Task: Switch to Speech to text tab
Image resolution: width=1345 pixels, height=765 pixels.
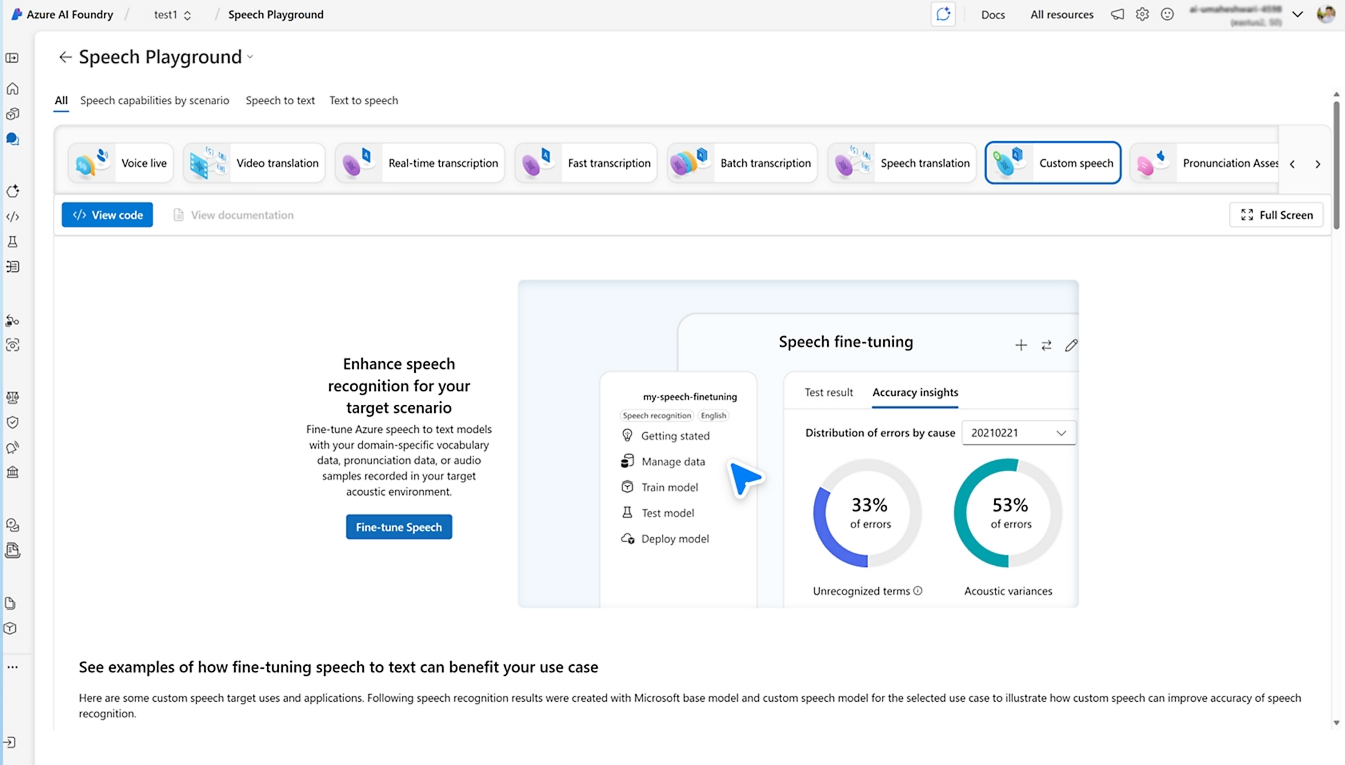Action: pyautogui.click(x=280, y=100)
